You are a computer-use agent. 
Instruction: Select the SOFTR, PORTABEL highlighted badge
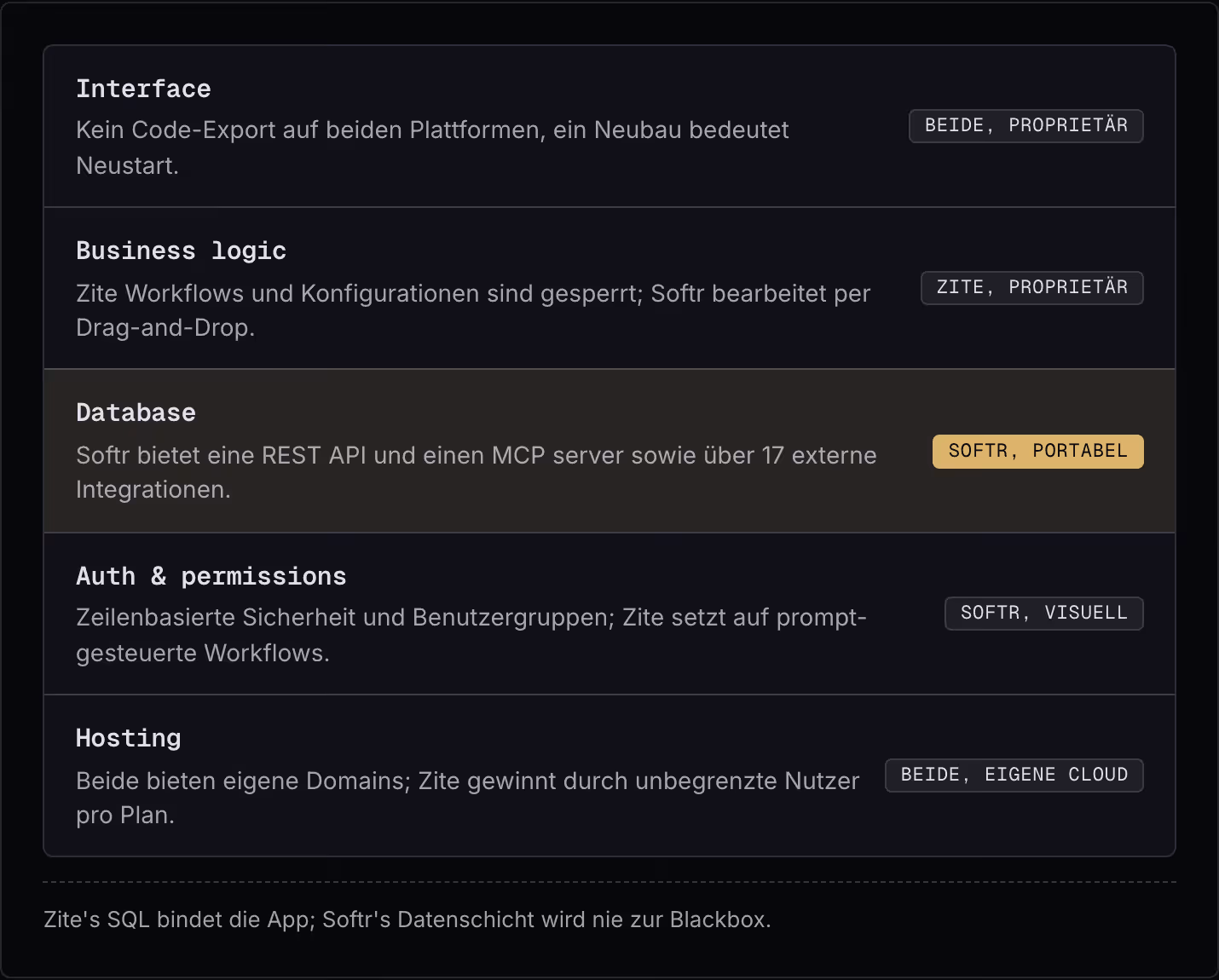click(x=1038, y=452)
